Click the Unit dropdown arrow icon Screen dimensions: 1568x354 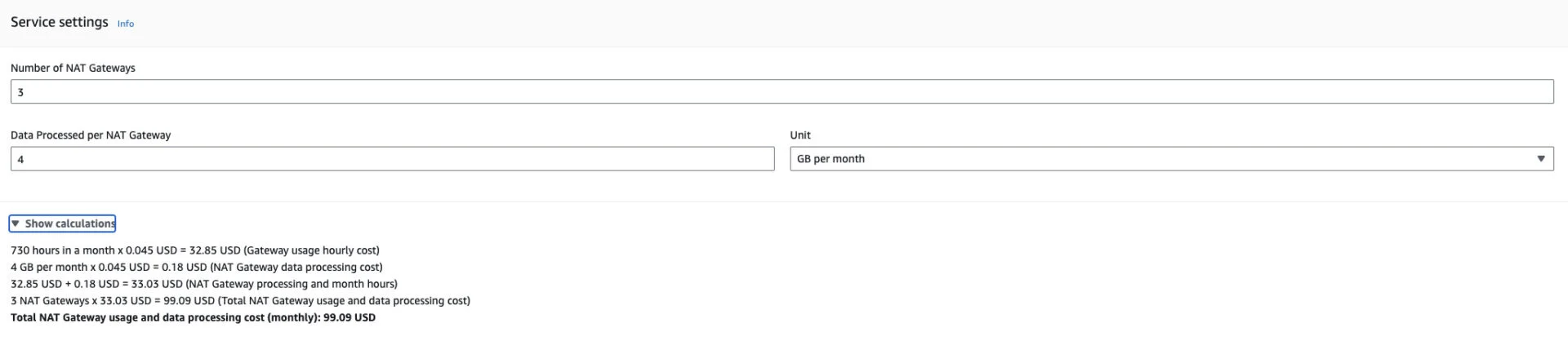1540,159
